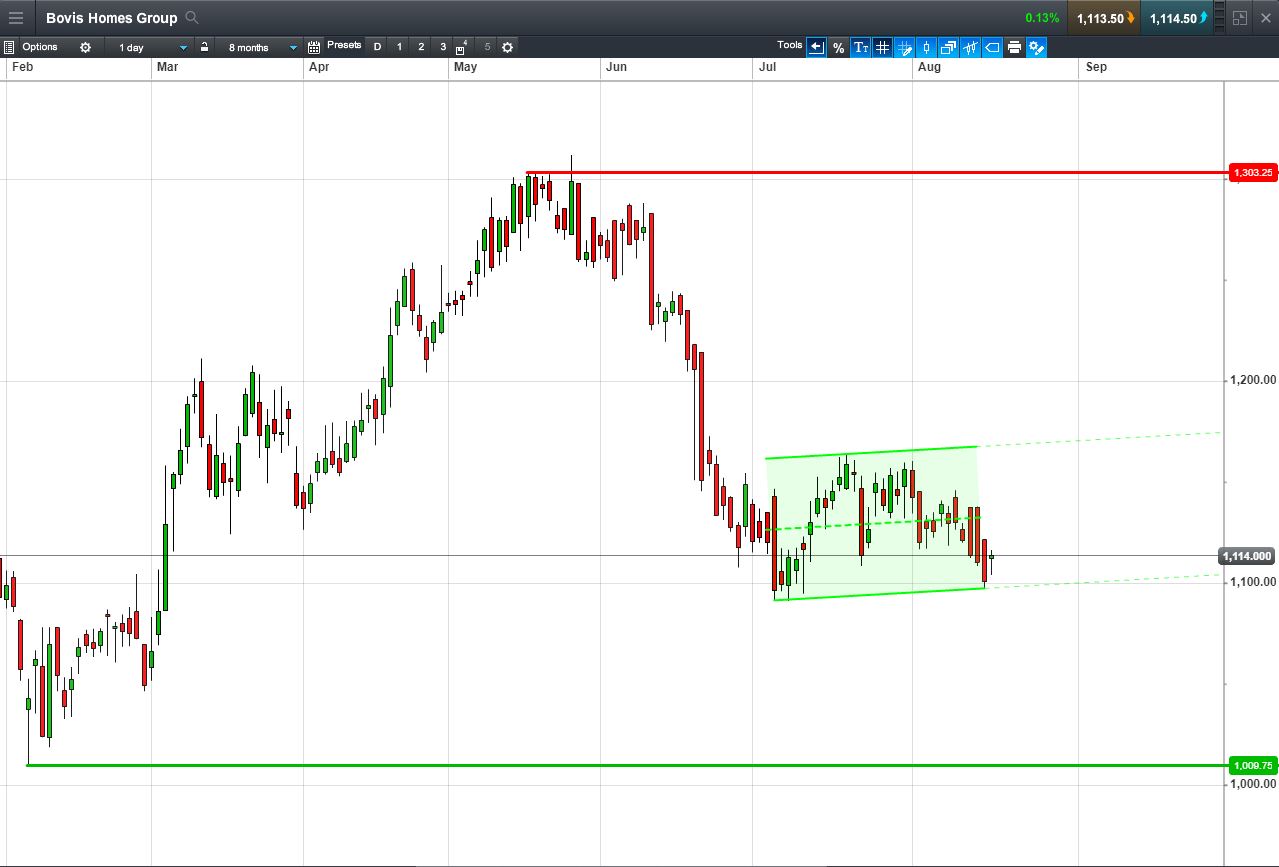The image size is (1279, 867).
Task: Select the red 1,303.25 resistance label
Action: (x=1252, y=173)
